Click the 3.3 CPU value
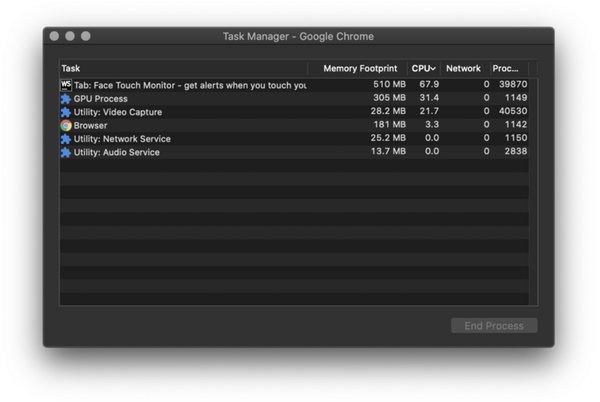This screenshot has width=600, height=402. pos(432,124)
